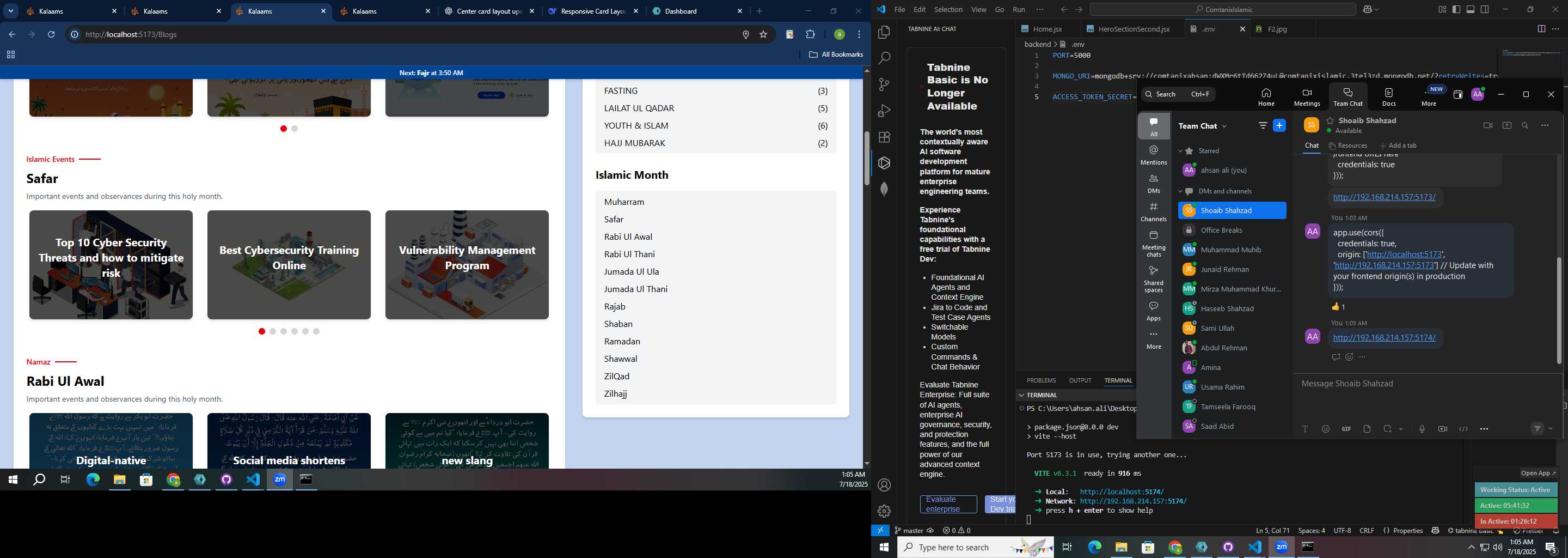Toggle thumbs up reaction on Zoom message
The width and height of the screenshot is (1568, 558).
tap(1339, 306)
